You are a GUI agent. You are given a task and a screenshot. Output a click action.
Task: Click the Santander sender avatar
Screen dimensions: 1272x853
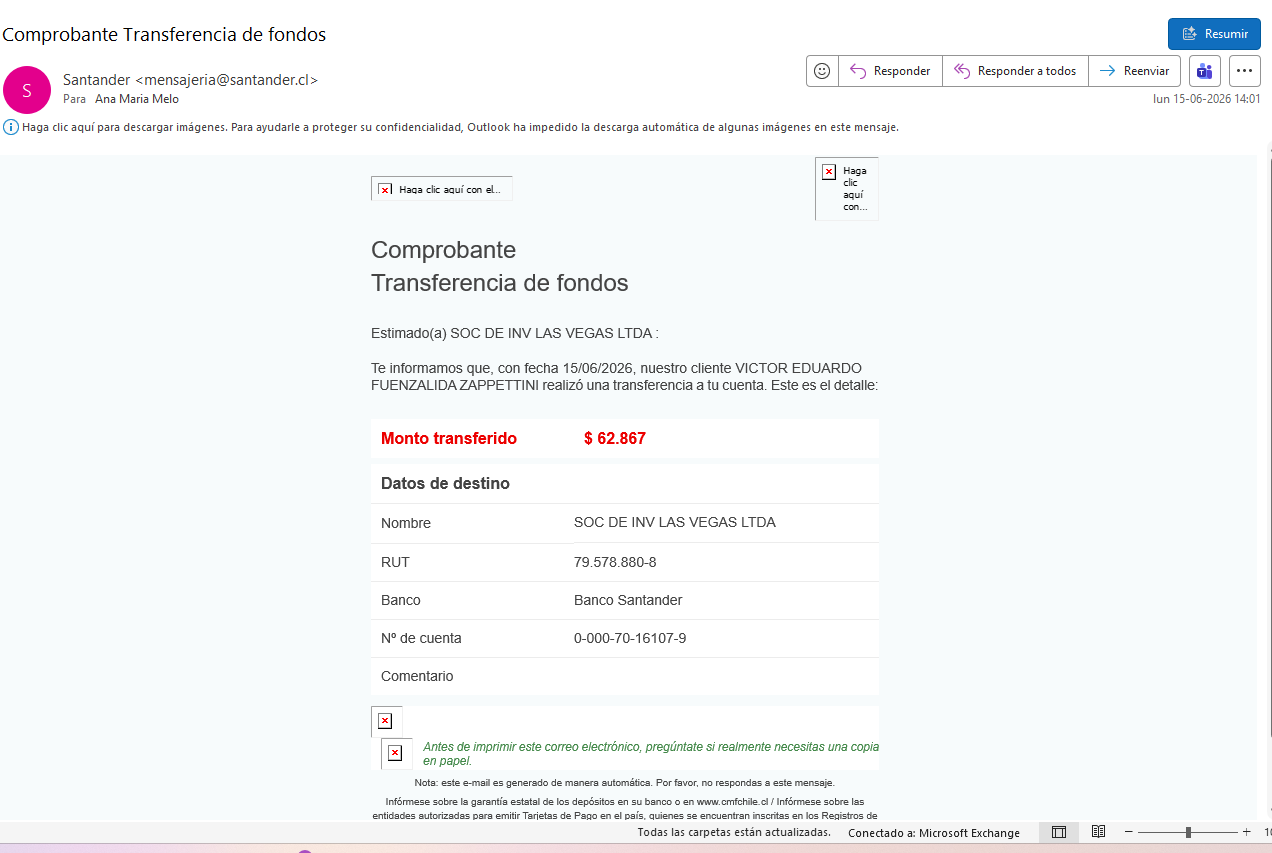coord(27,90)
